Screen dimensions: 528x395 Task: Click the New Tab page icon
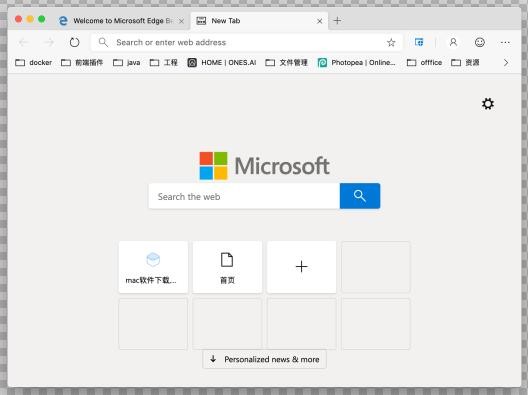pyautogui.click(x=201, y=21)
